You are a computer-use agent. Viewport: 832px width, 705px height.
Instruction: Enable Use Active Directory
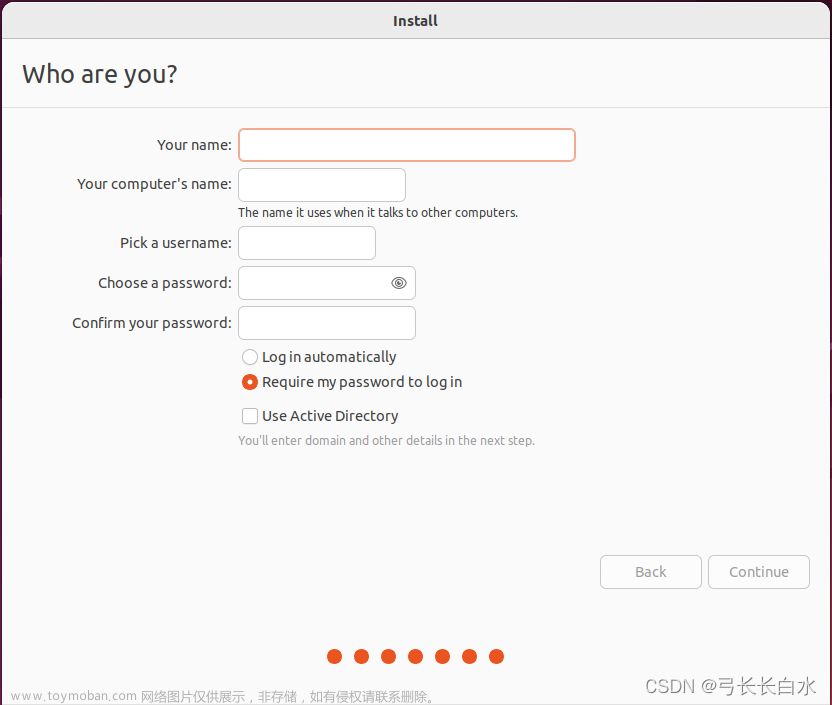[x=250, y=416]
